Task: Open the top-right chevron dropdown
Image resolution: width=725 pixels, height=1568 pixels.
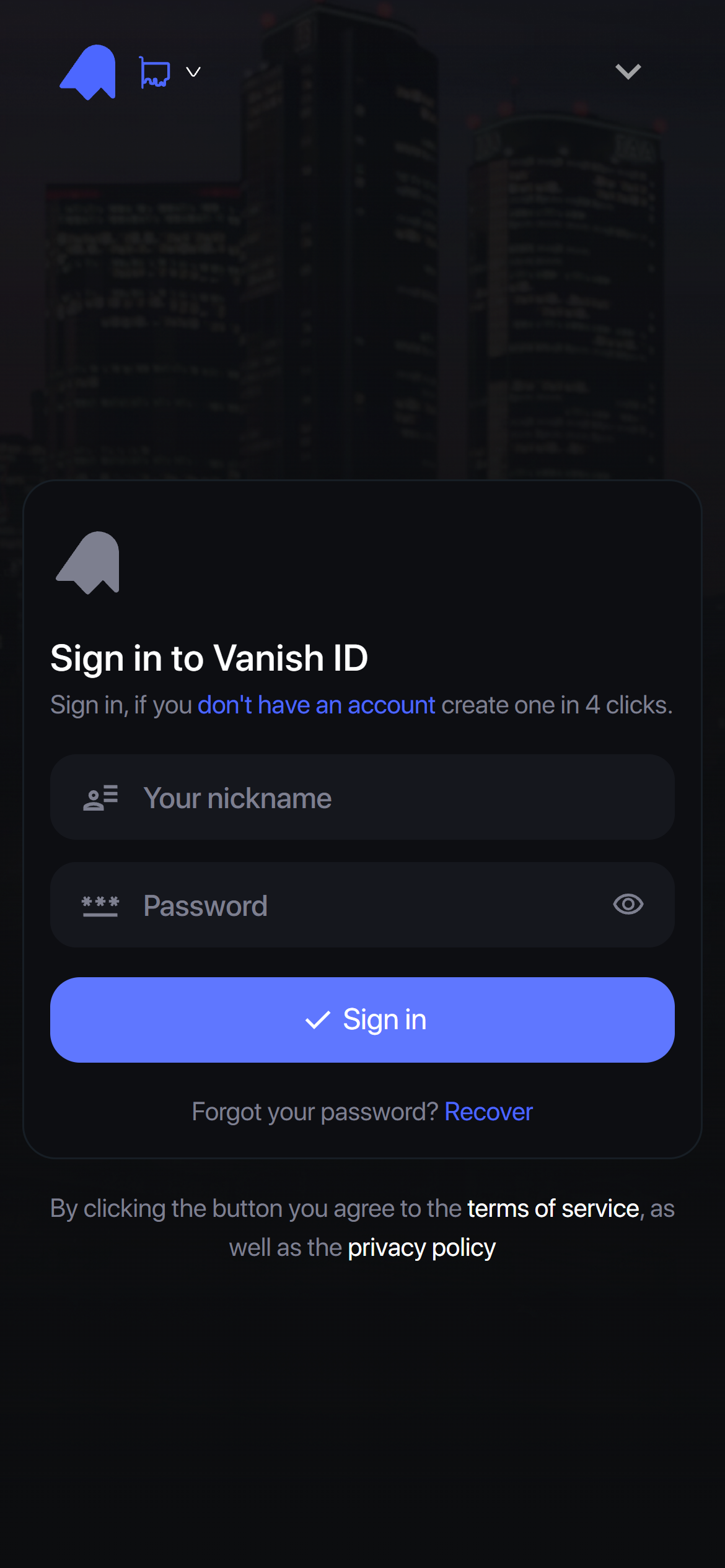Action: point(628,72)
